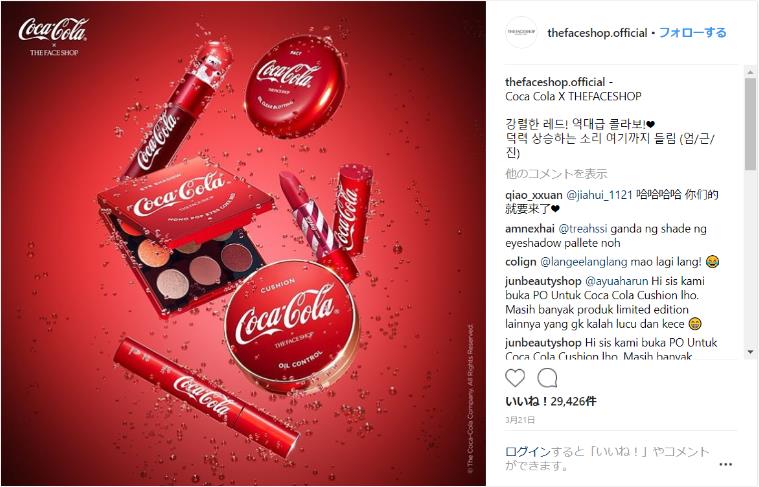Screen dimensions: 759x487
Task: Expand 他のコメントを表示 to load comments
Action: 556,173
